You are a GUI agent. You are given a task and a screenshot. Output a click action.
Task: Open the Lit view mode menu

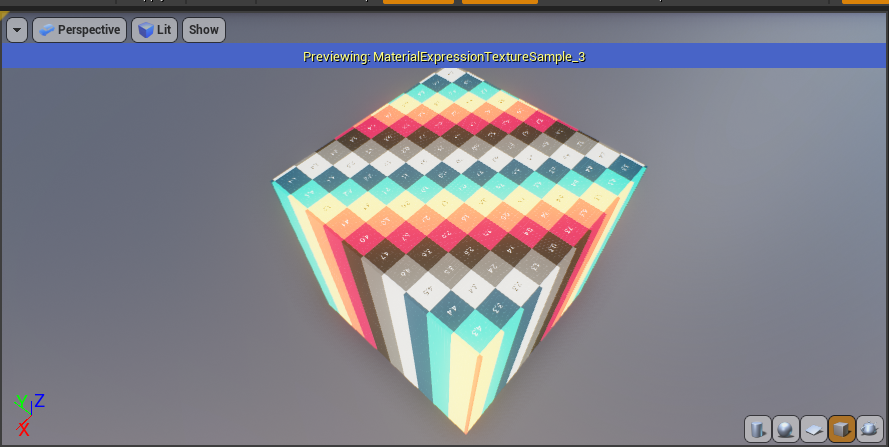[x=153, y=30]
